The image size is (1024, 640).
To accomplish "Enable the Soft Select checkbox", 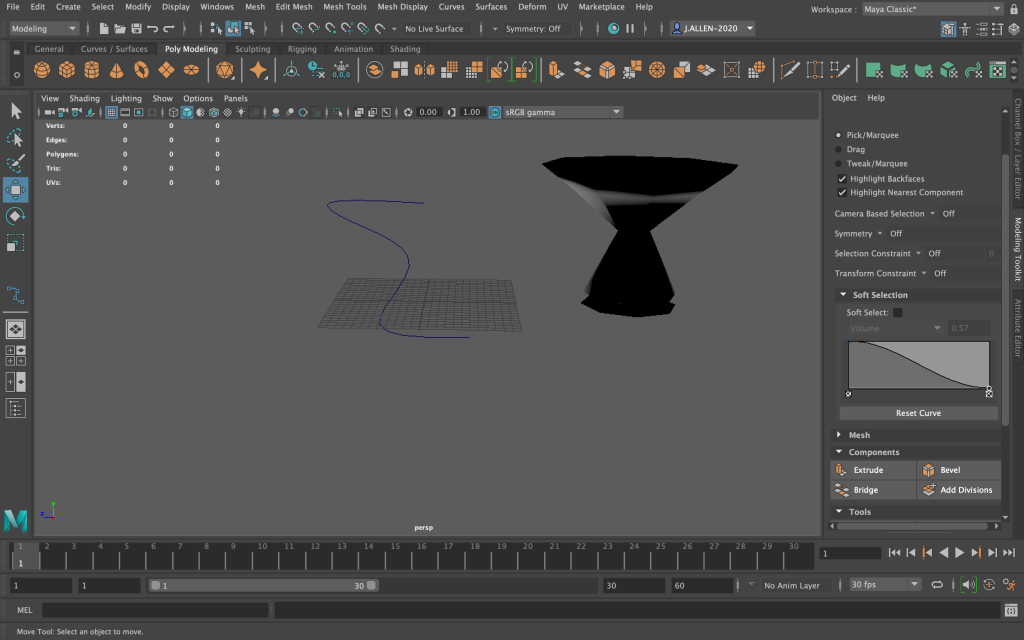I will 897,313.
